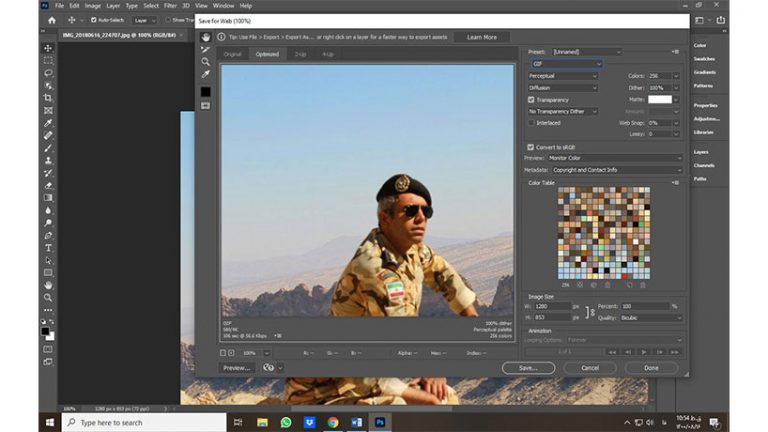Open the Perceptual color reduction dropdown
Image resolution: width=768 pixels, height=432 pixels.
tap(563, 76)
